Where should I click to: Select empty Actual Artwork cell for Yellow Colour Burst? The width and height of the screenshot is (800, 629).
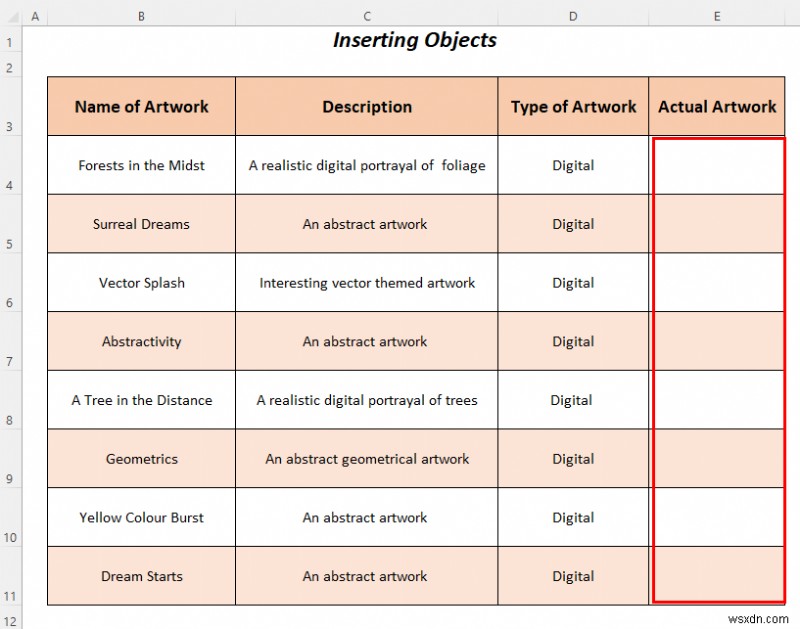tap(717, 517)
